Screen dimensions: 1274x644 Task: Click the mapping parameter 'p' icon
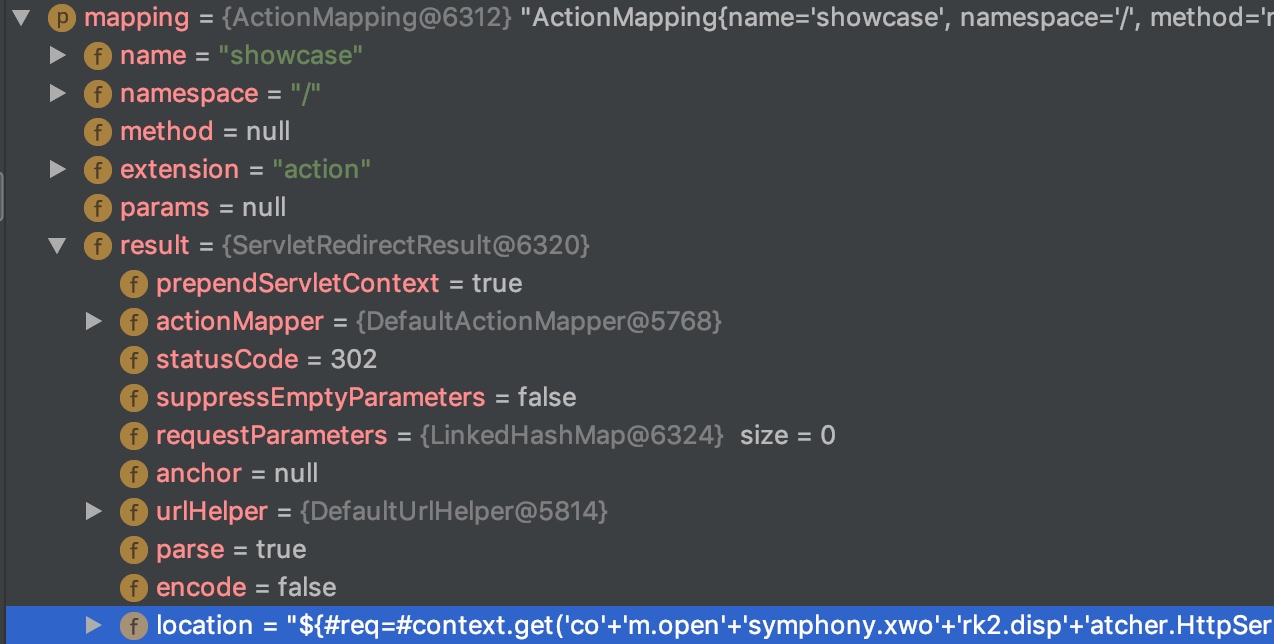(60, 17)
